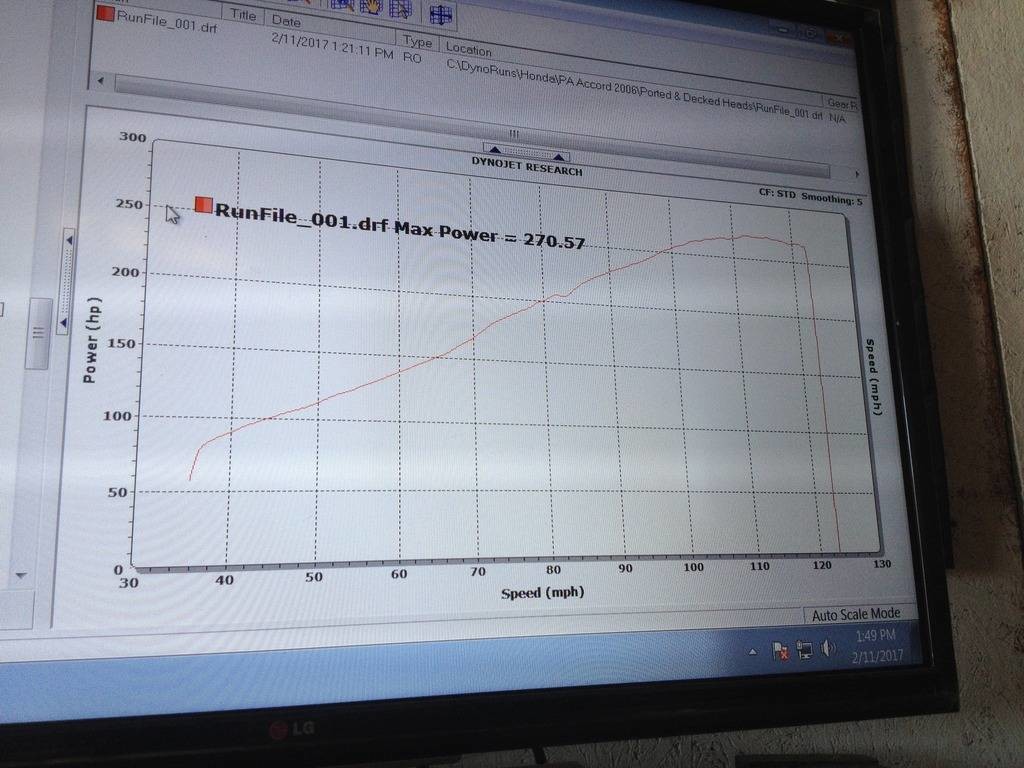Click the left side panel grip handle

point(39,333)
